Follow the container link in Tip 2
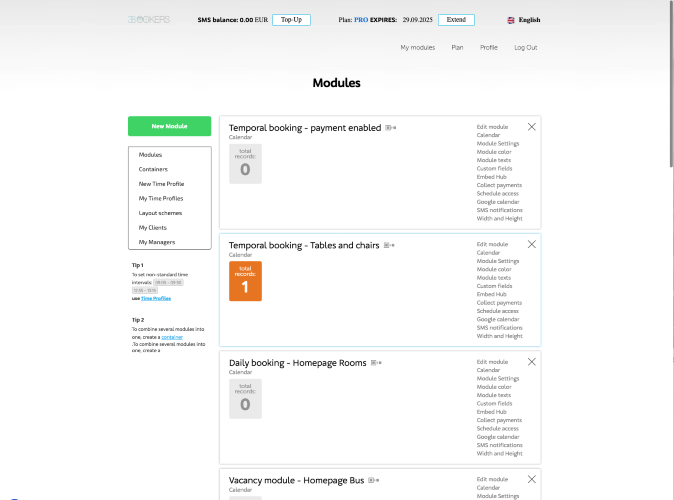This screenshot has width=674, height=500. 172,337
